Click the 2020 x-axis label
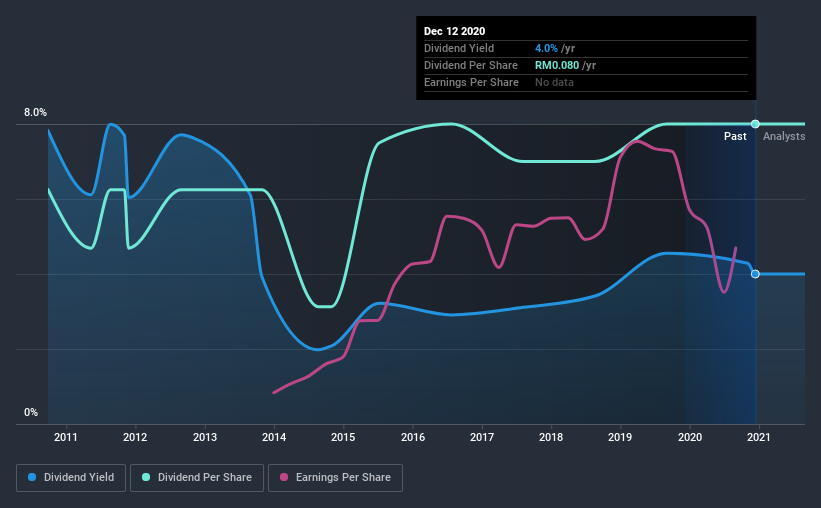The width and height of the screenshot is (821, 508). (690, 437)
